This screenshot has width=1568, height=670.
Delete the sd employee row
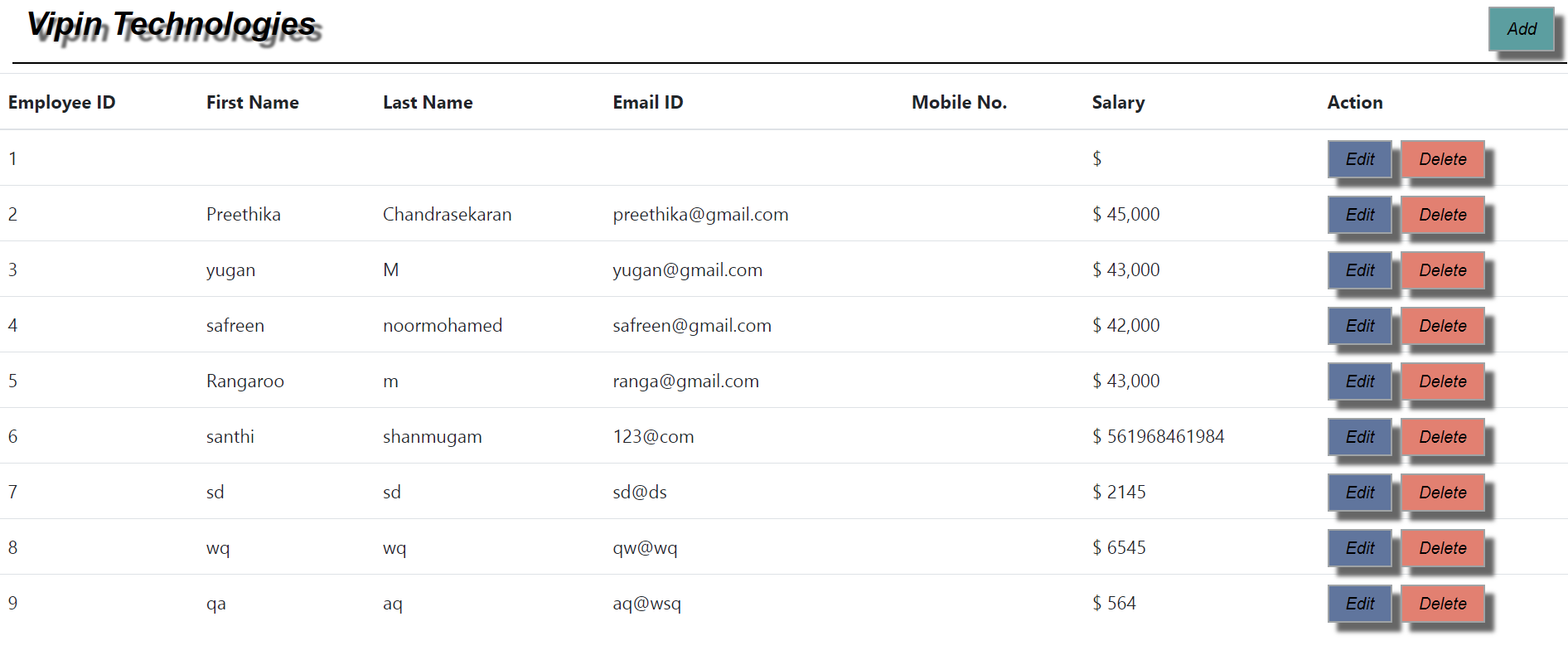point(1442,492)
